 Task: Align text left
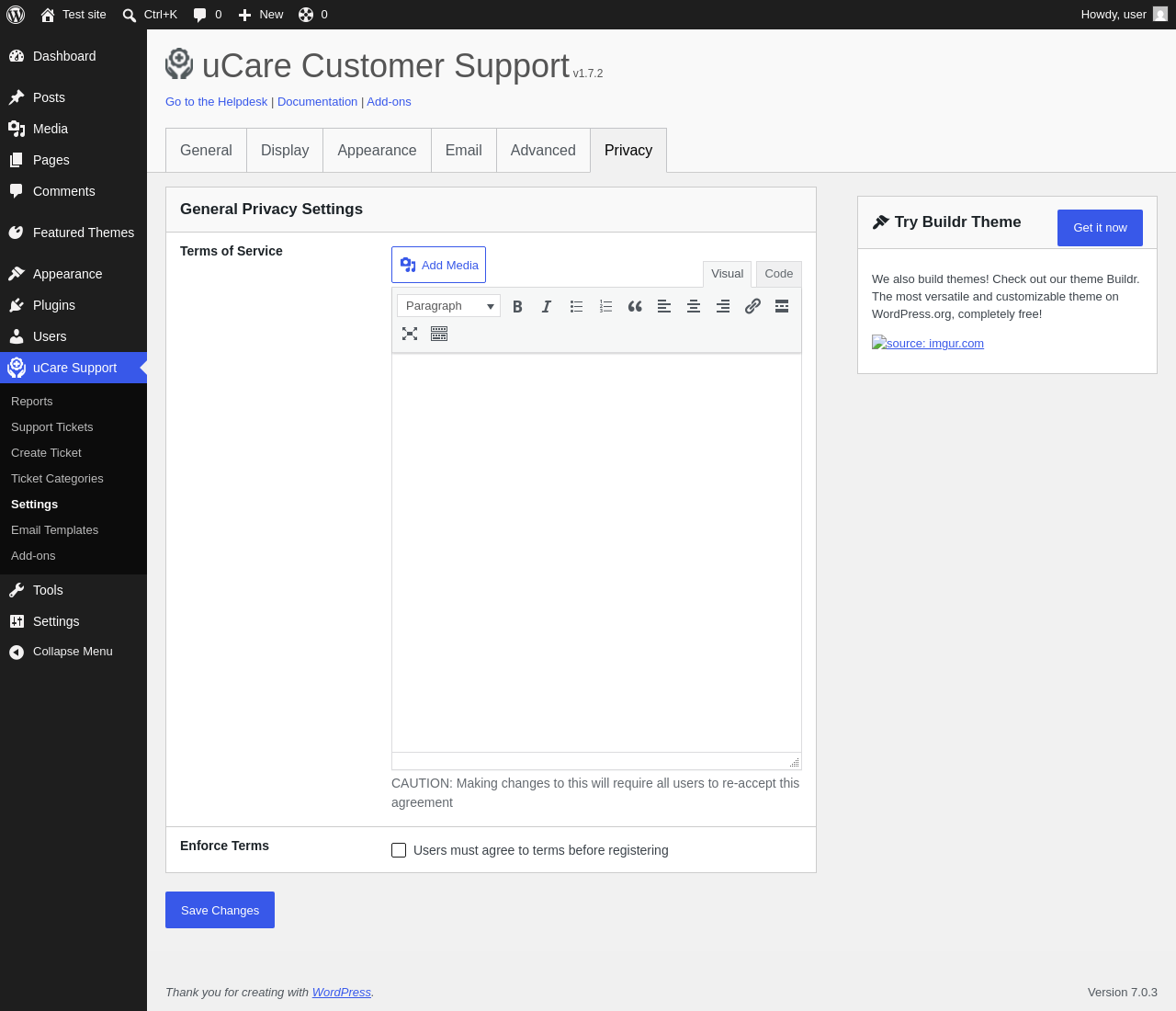(x=664, y=306)
